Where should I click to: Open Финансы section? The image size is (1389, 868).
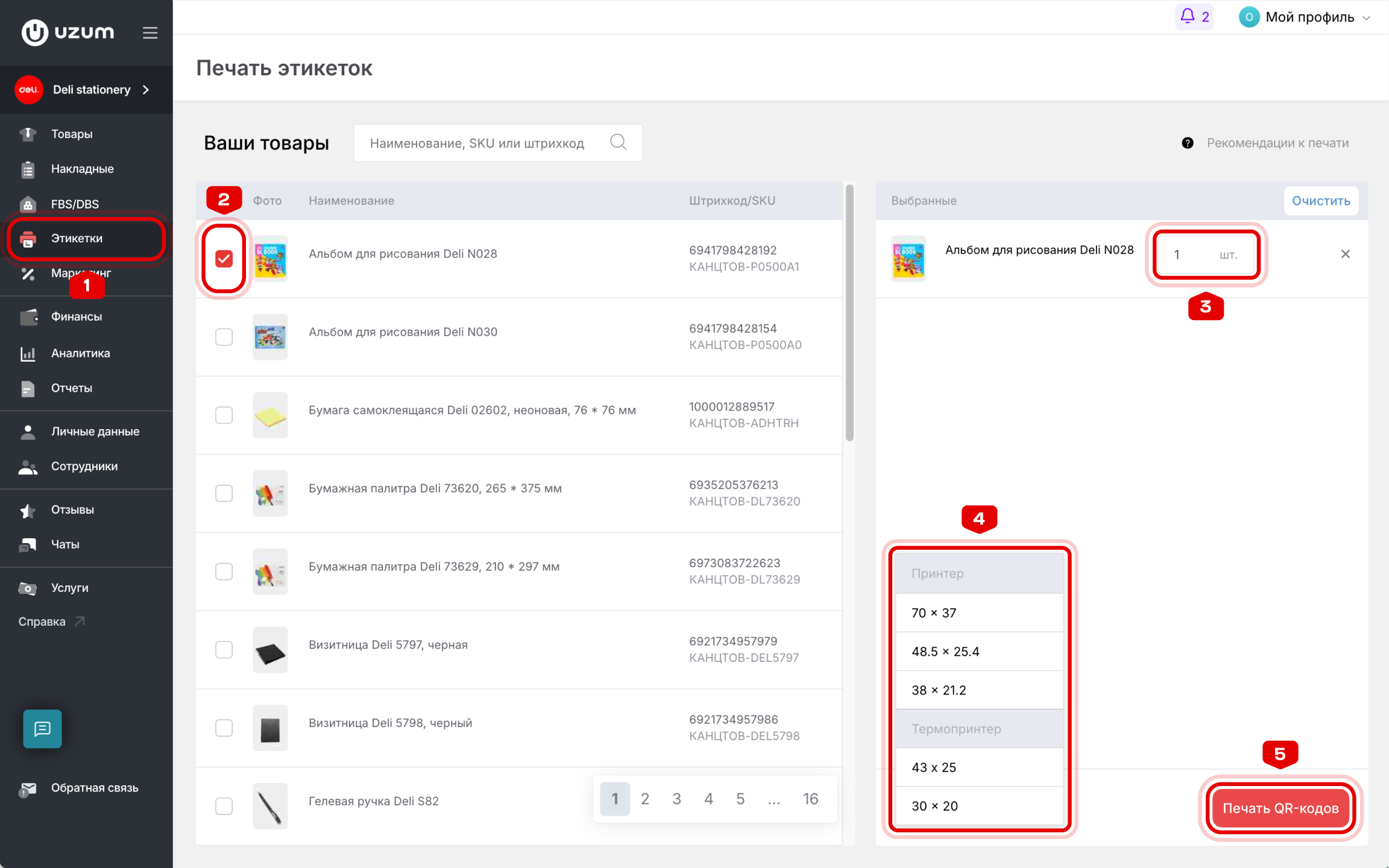77,316
